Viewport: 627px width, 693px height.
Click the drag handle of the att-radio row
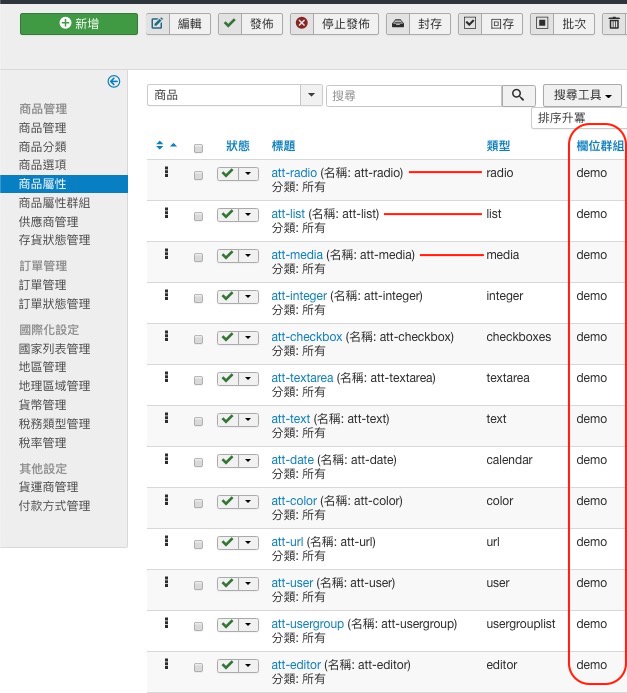click(166, 173)
